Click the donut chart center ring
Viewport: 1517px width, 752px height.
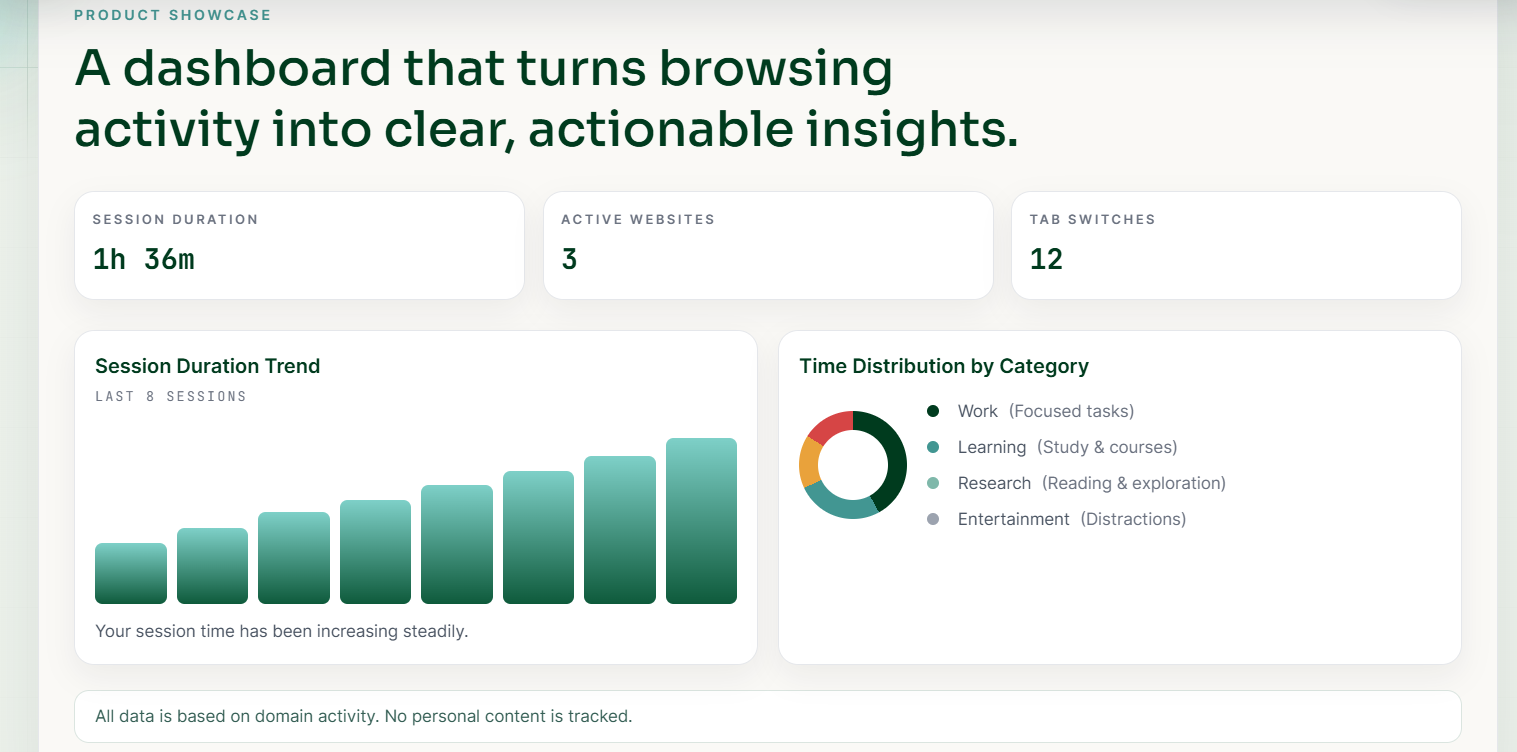pyautogui.click(x=853, y=464)
